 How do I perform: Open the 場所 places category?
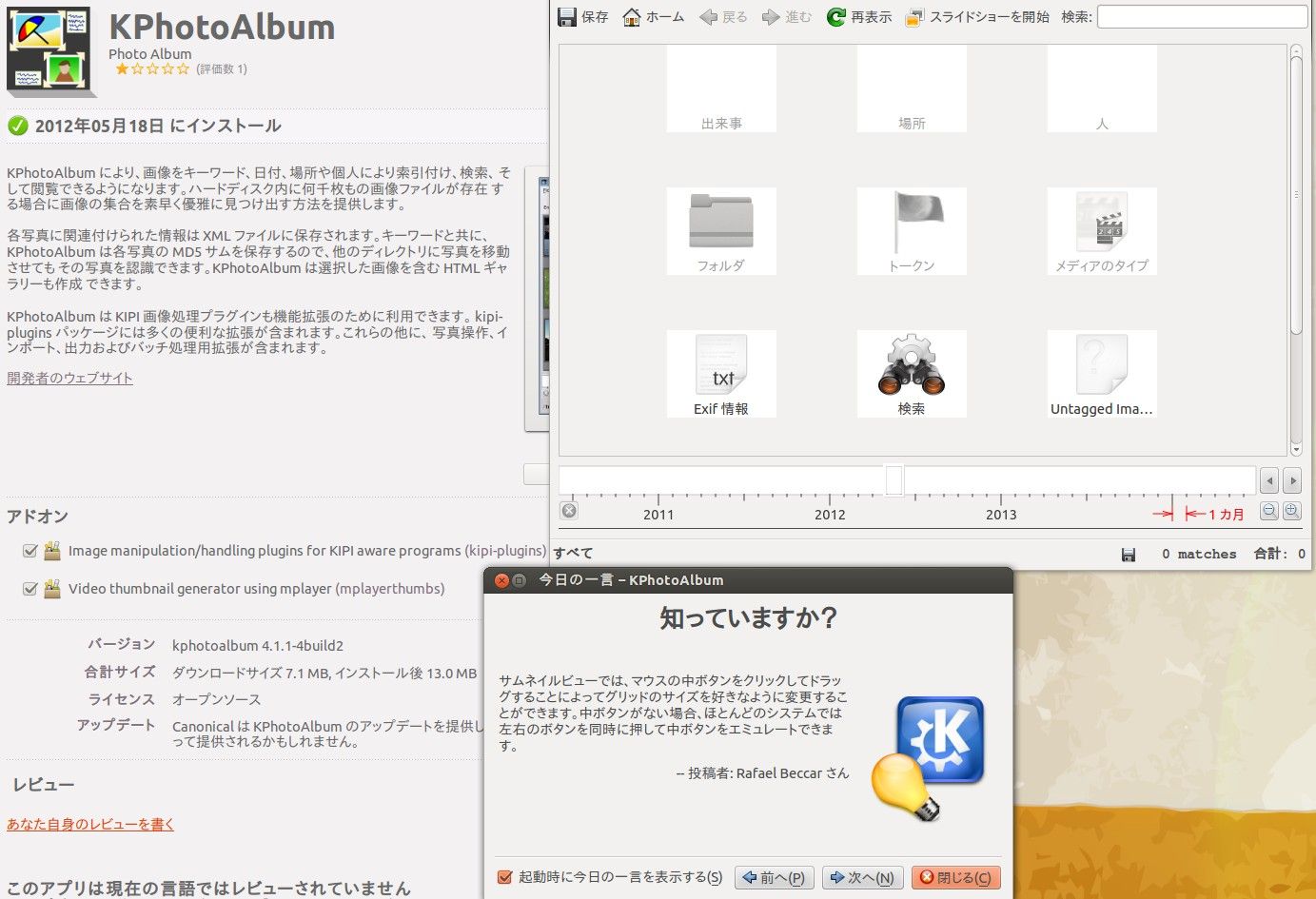(912, 88)
